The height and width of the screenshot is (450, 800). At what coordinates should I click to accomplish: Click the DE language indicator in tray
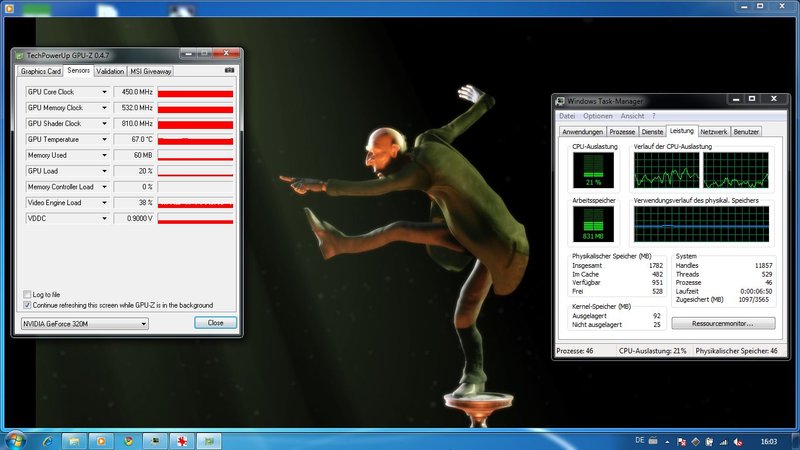point(639,440)
